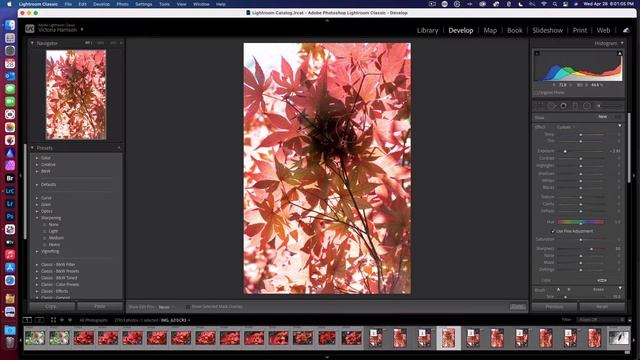Switch to the Slideshow module
Viewport: 640px width, 360px height.
(x=547, y=30)
